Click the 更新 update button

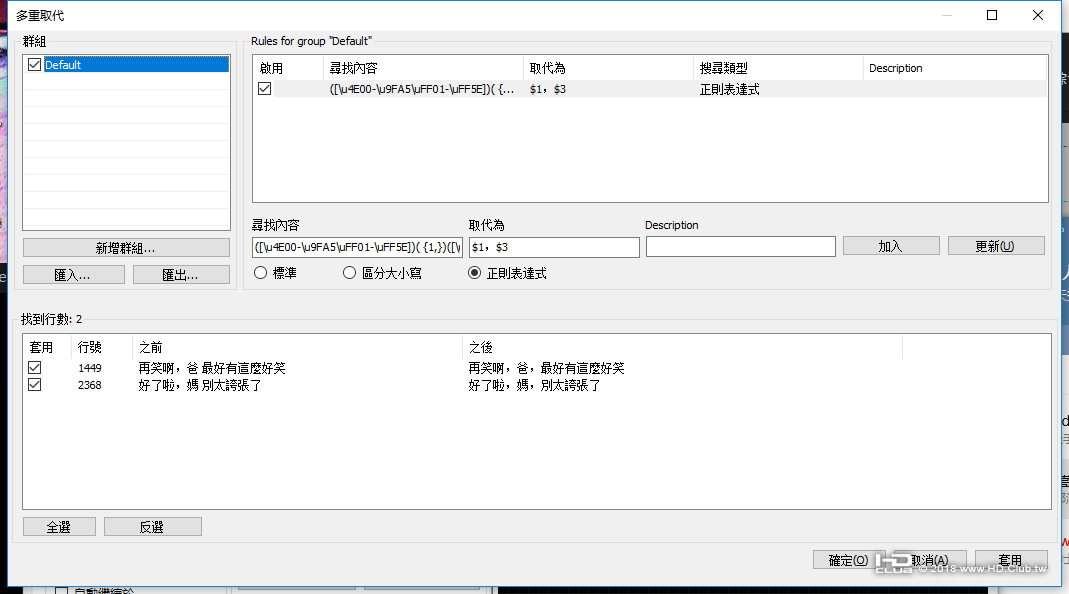click(996, 246)
